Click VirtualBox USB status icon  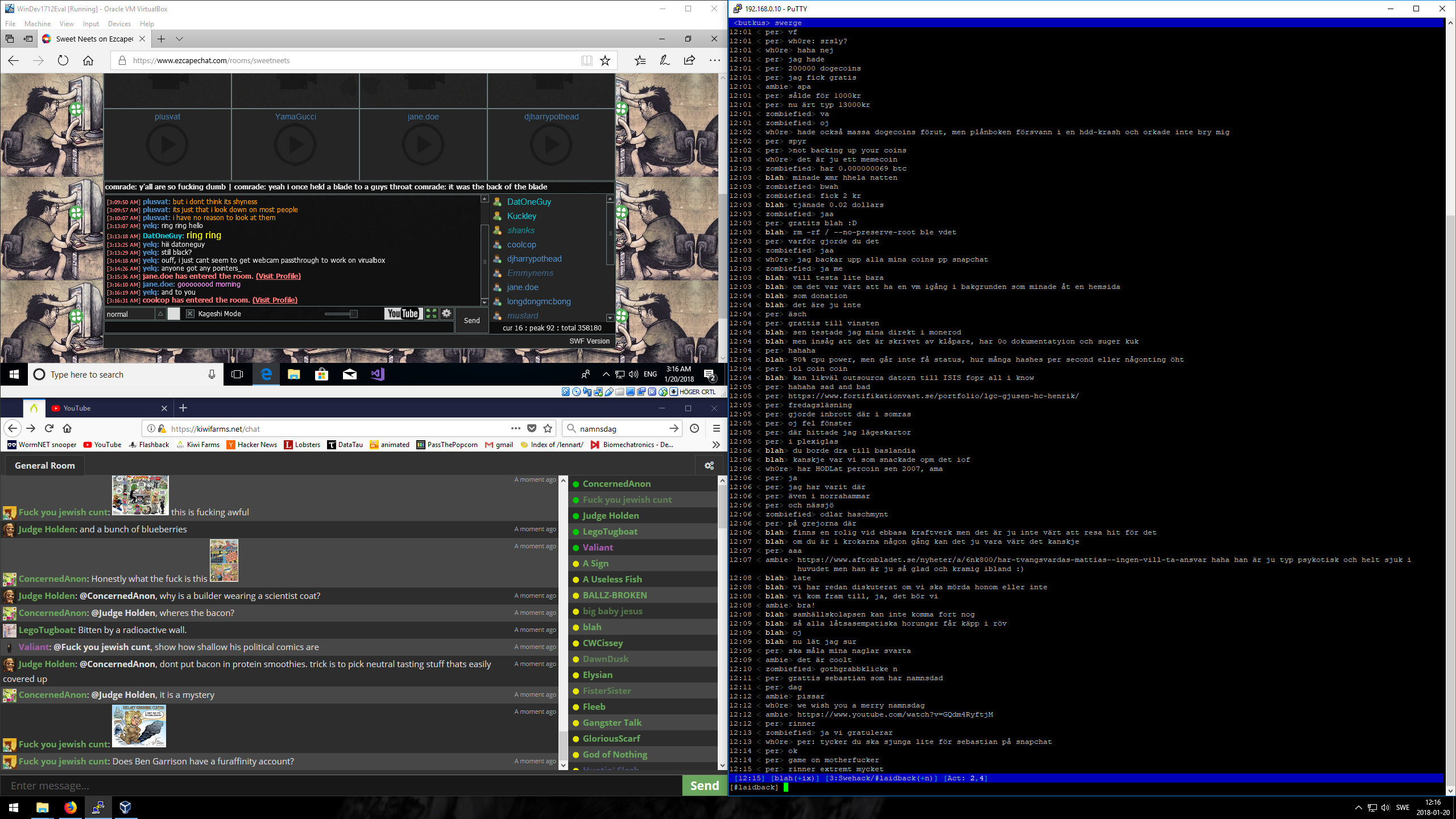pos(609,392)
